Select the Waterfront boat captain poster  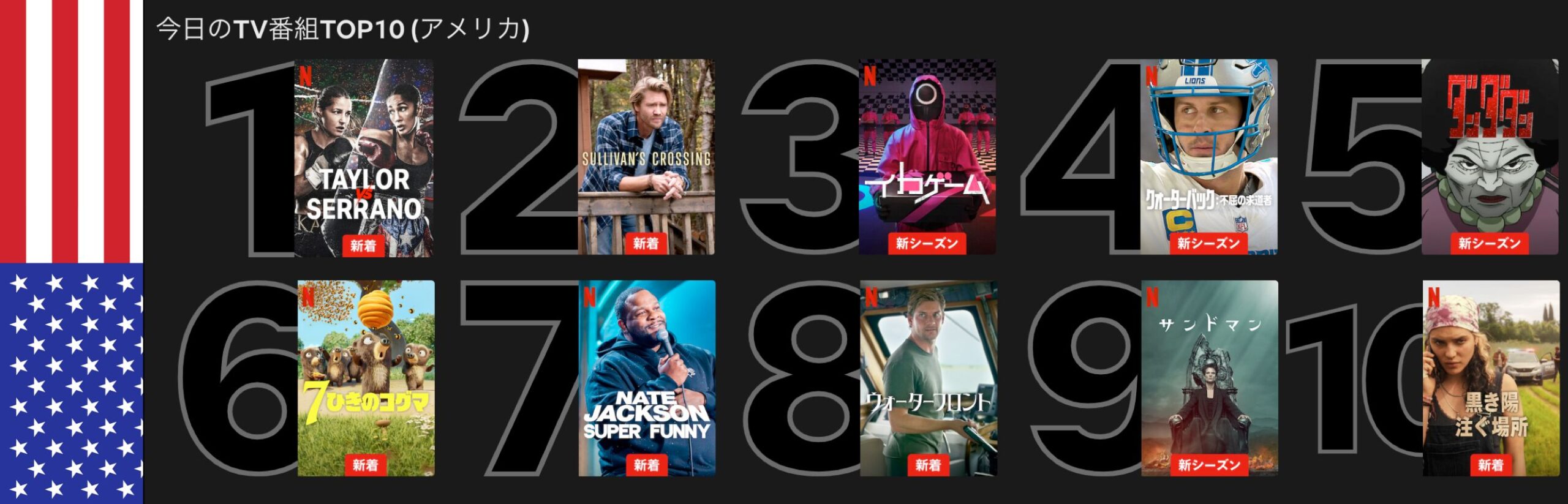(929, 378)
